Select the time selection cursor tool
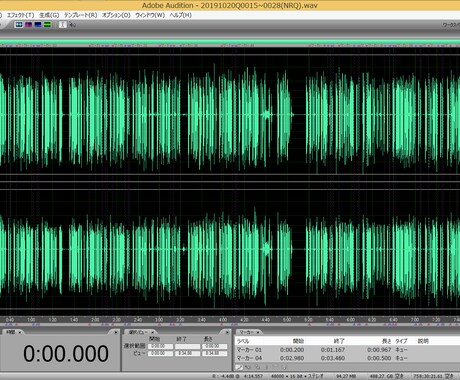The image size is (460, 380). pos(63,24)
